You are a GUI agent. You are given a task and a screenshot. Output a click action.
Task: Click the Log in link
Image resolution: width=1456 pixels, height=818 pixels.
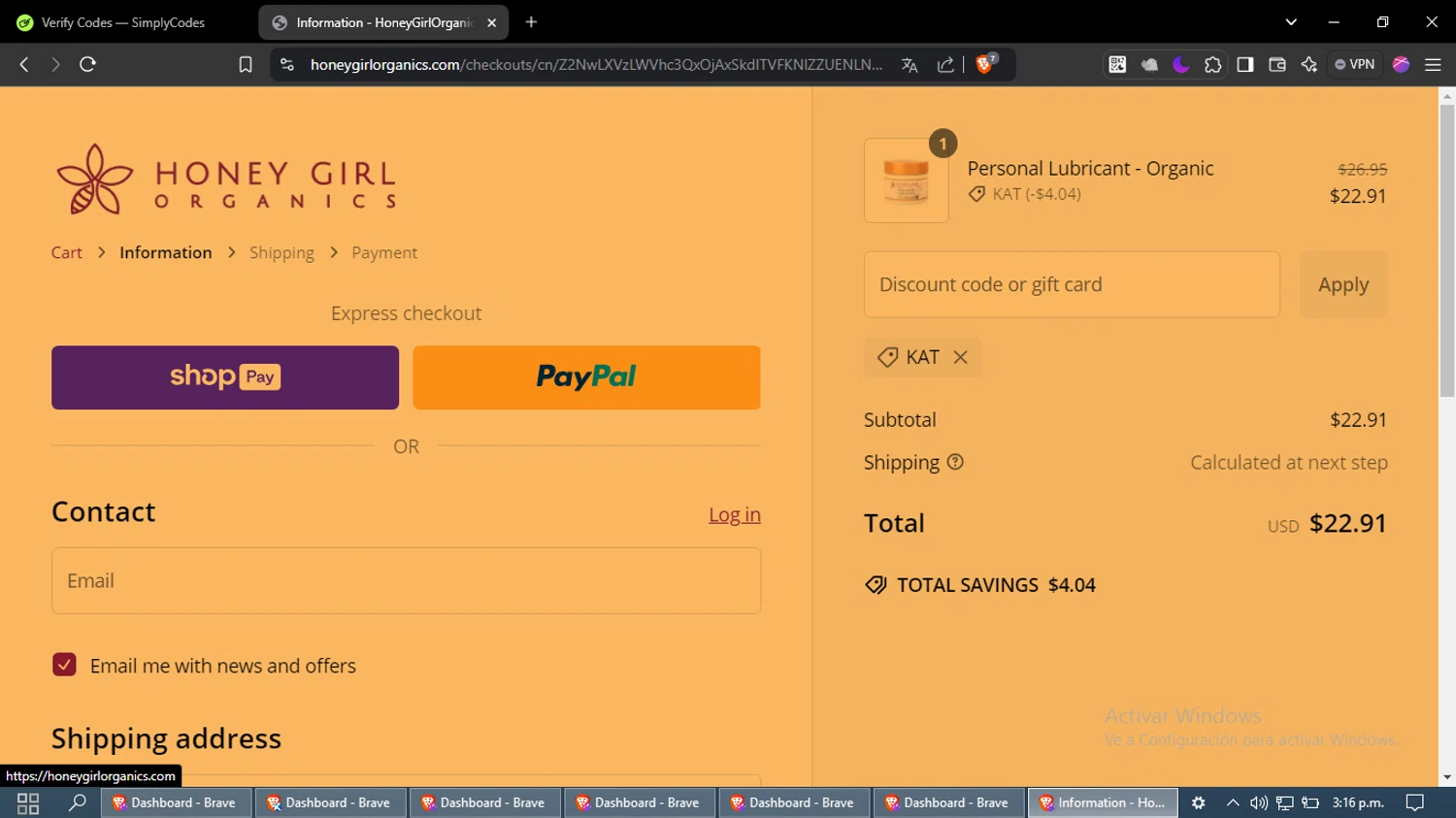pyautogui.click(x=735, y=515)
